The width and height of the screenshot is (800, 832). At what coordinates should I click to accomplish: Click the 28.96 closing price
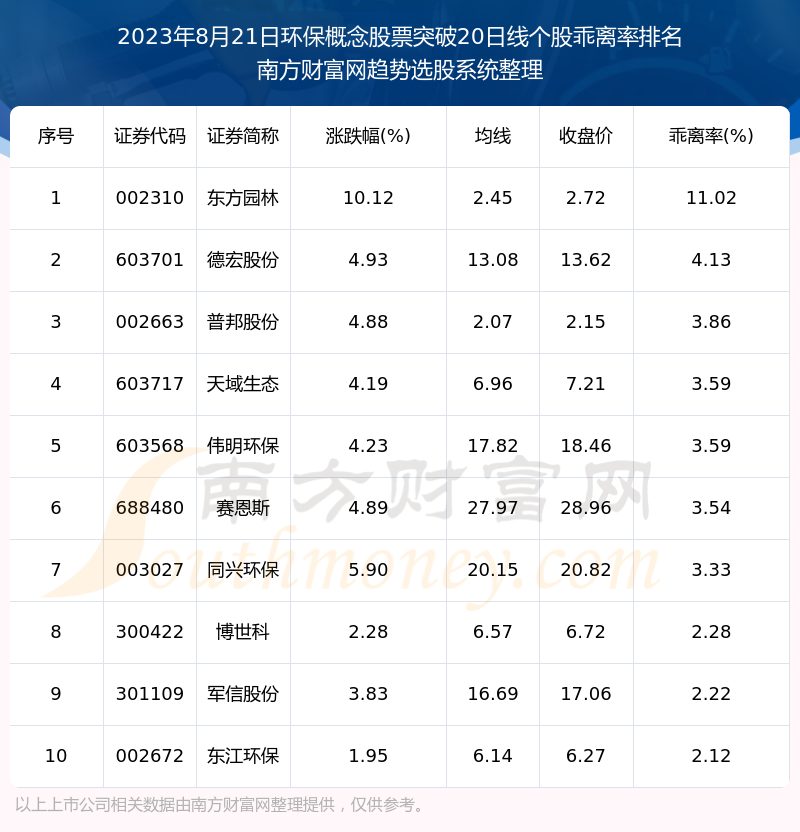pos(586,508)
